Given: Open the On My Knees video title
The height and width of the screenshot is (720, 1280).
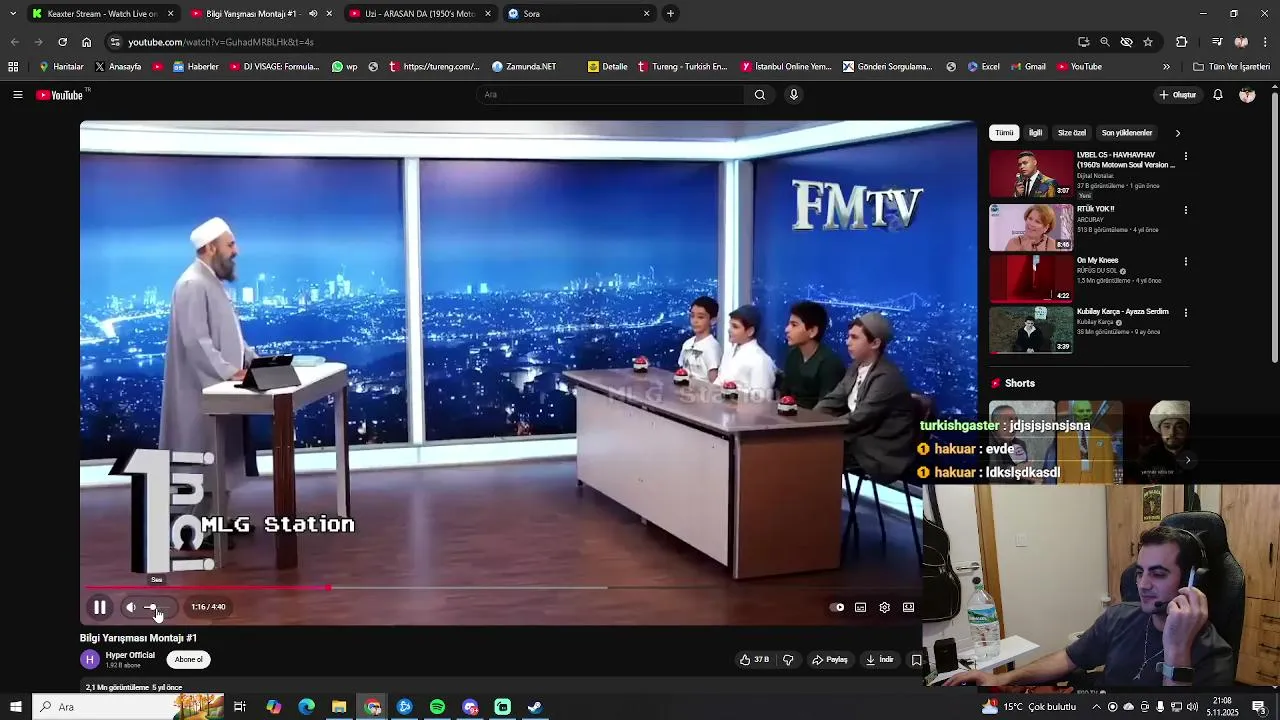Looking at the screenshot, I should click(1097, 260).
